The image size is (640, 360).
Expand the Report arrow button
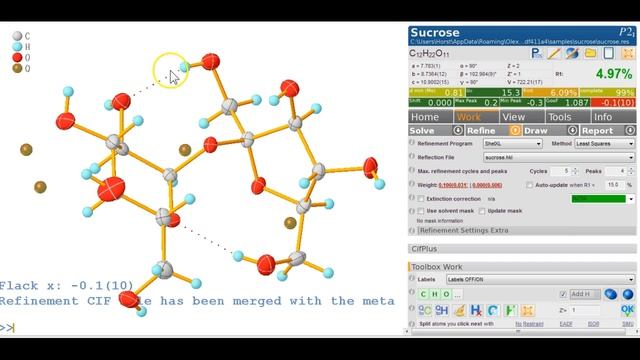pos(630,130)
